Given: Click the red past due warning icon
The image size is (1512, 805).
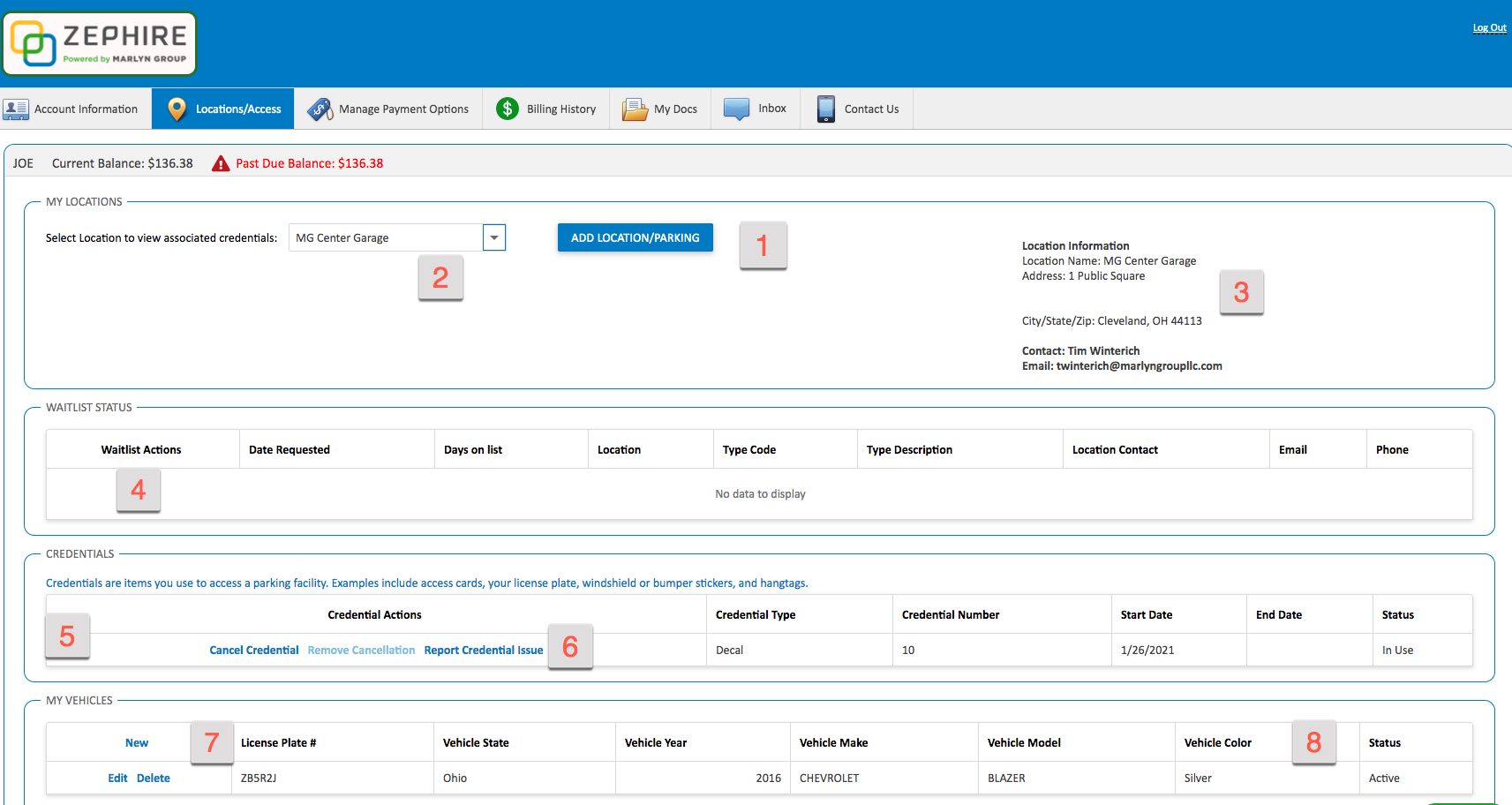Looking at the screenshot, I should [x=221, y=163].
